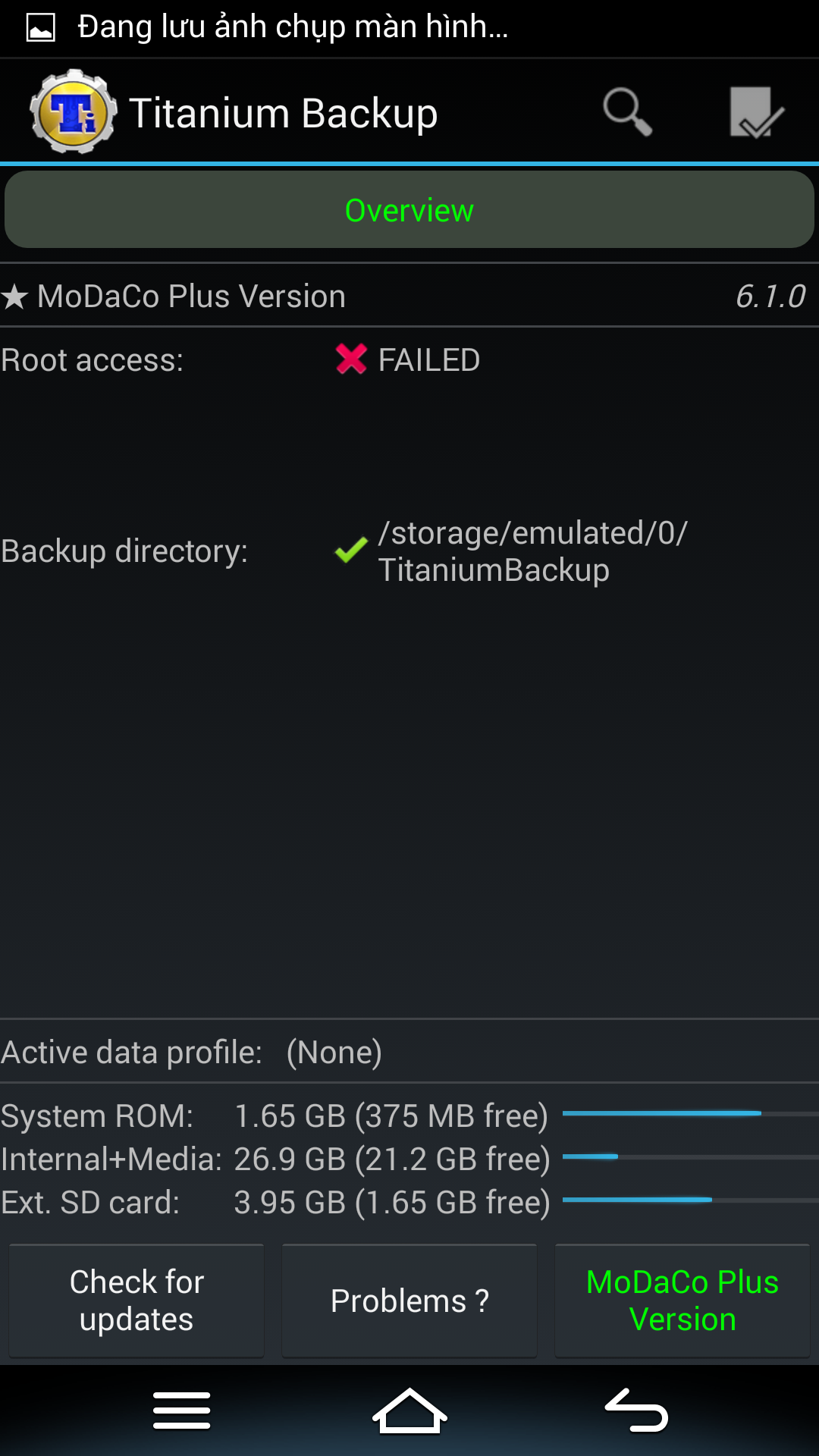Go to the Android home button
This screenshot has height=1456, width=819.
pyautogui.click(x=409, y=1410)
